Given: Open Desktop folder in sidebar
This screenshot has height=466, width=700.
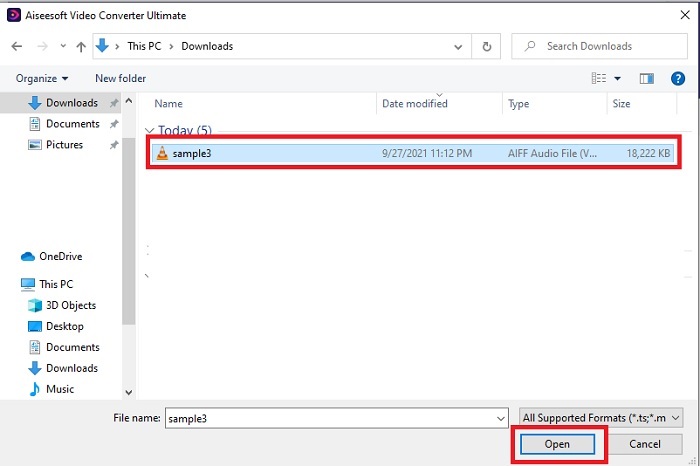Looking at the screenshot, I should [x=56, y=326].
